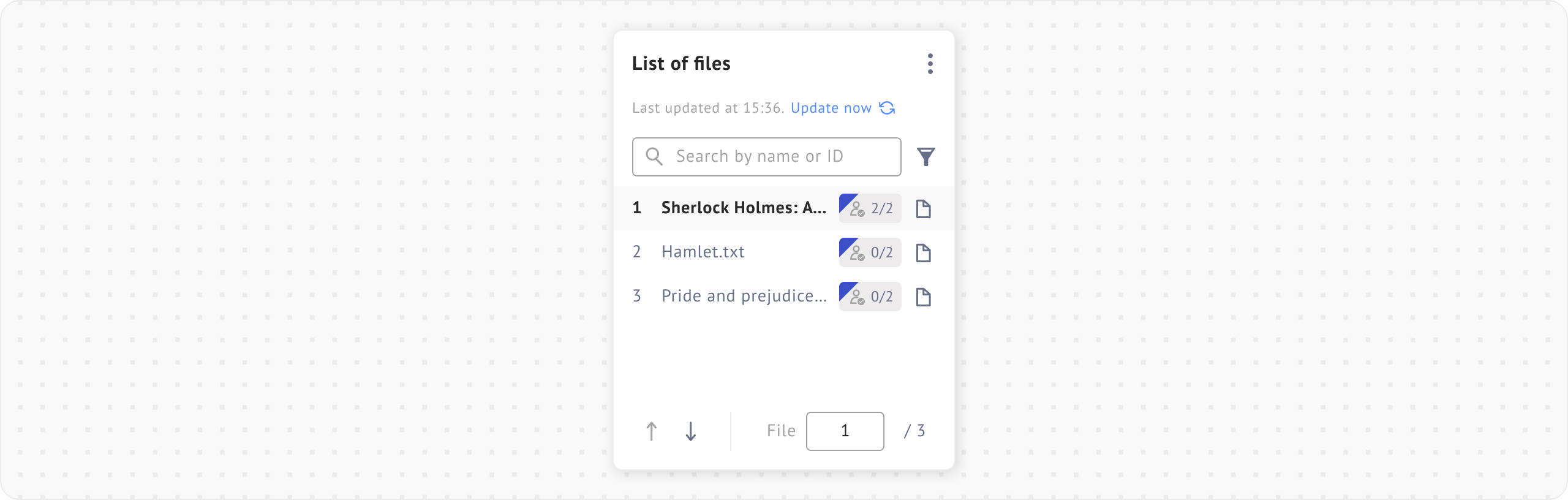Click the 0/2 badge for Pride and prejudice
This screenshot has width=1568, height=500.
coord(870,297)
